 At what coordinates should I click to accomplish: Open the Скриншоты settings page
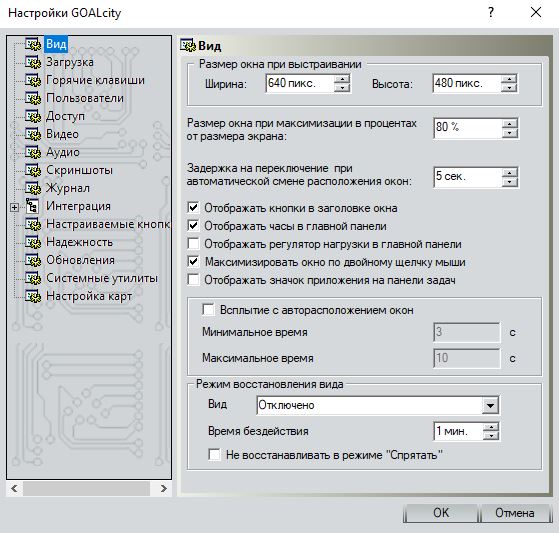(80, 170)
